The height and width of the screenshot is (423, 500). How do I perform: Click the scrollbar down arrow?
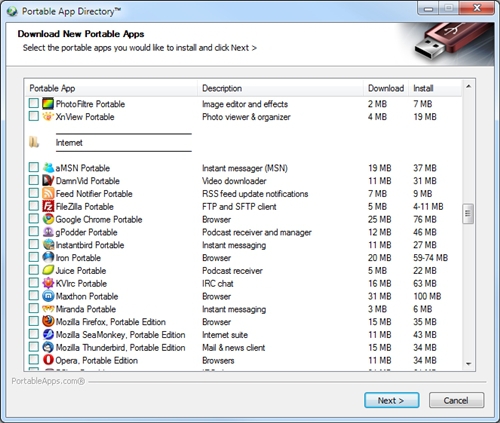[x=468, y=364]
